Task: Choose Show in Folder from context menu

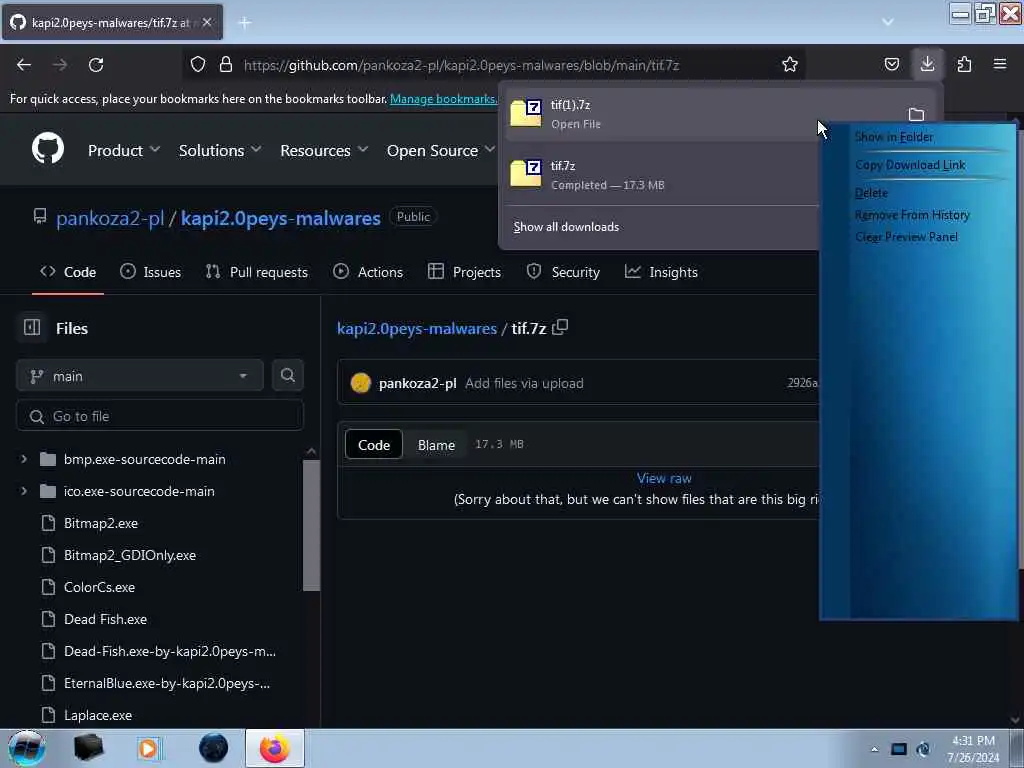Action: click(x=893, y=137)
